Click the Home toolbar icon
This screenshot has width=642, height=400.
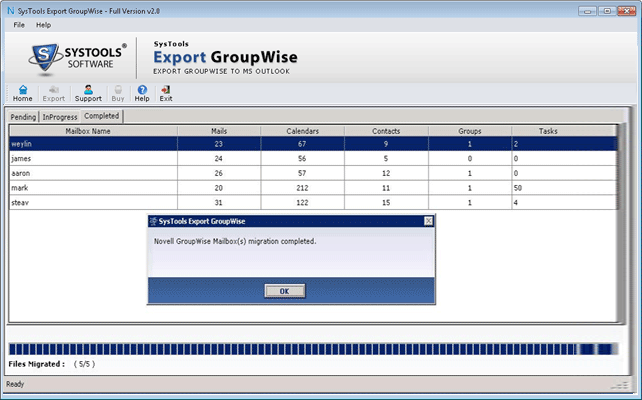(23, 93)
